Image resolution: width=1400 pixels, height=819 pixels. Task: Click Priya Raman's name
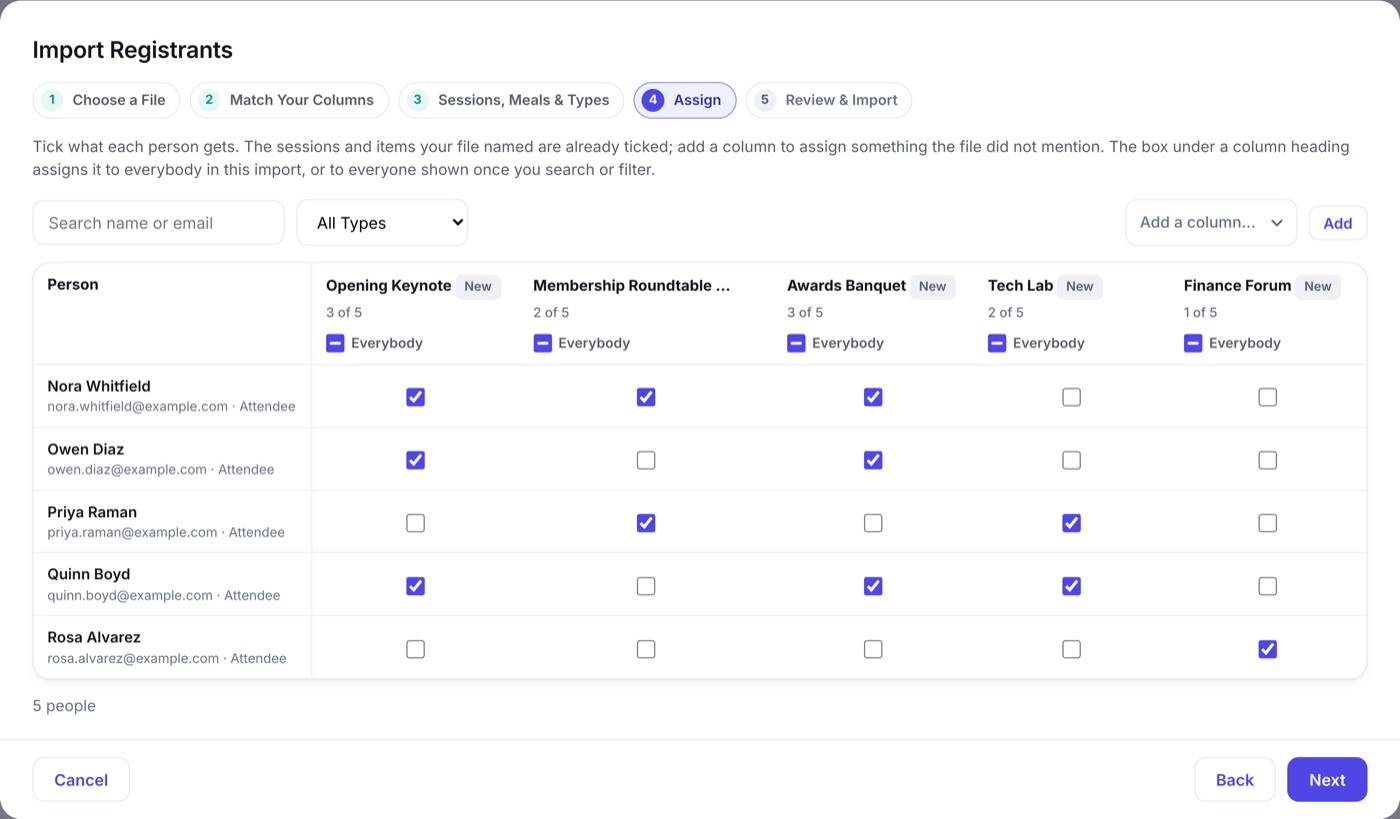click(92, 512)
